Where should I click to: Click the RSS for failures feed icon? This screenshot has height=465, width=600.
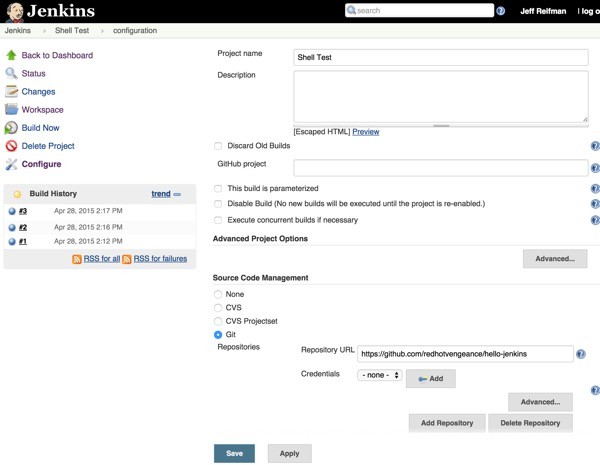click(127, 259)
